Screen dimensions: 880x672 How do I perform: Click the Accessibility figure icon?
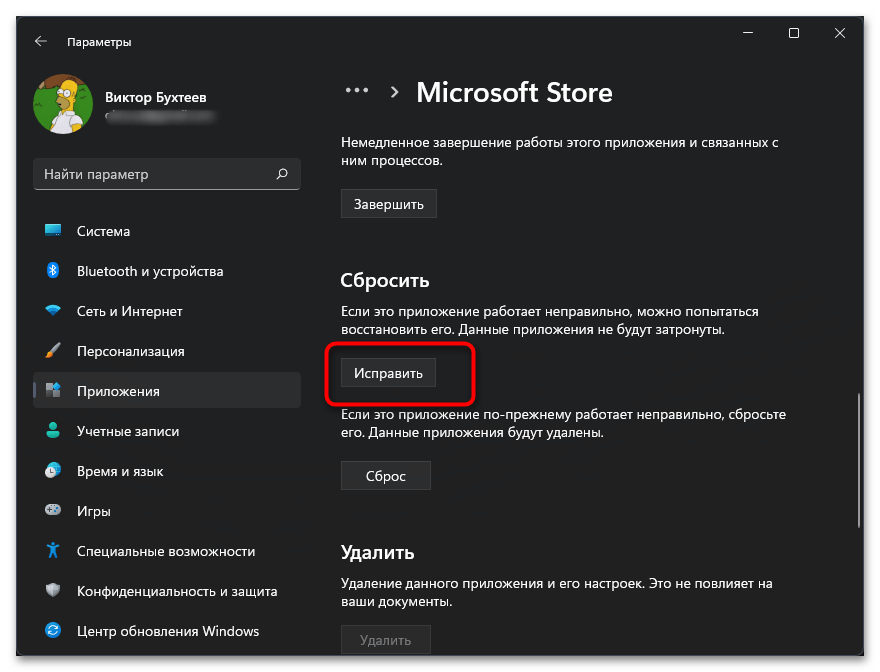[54, 551]
